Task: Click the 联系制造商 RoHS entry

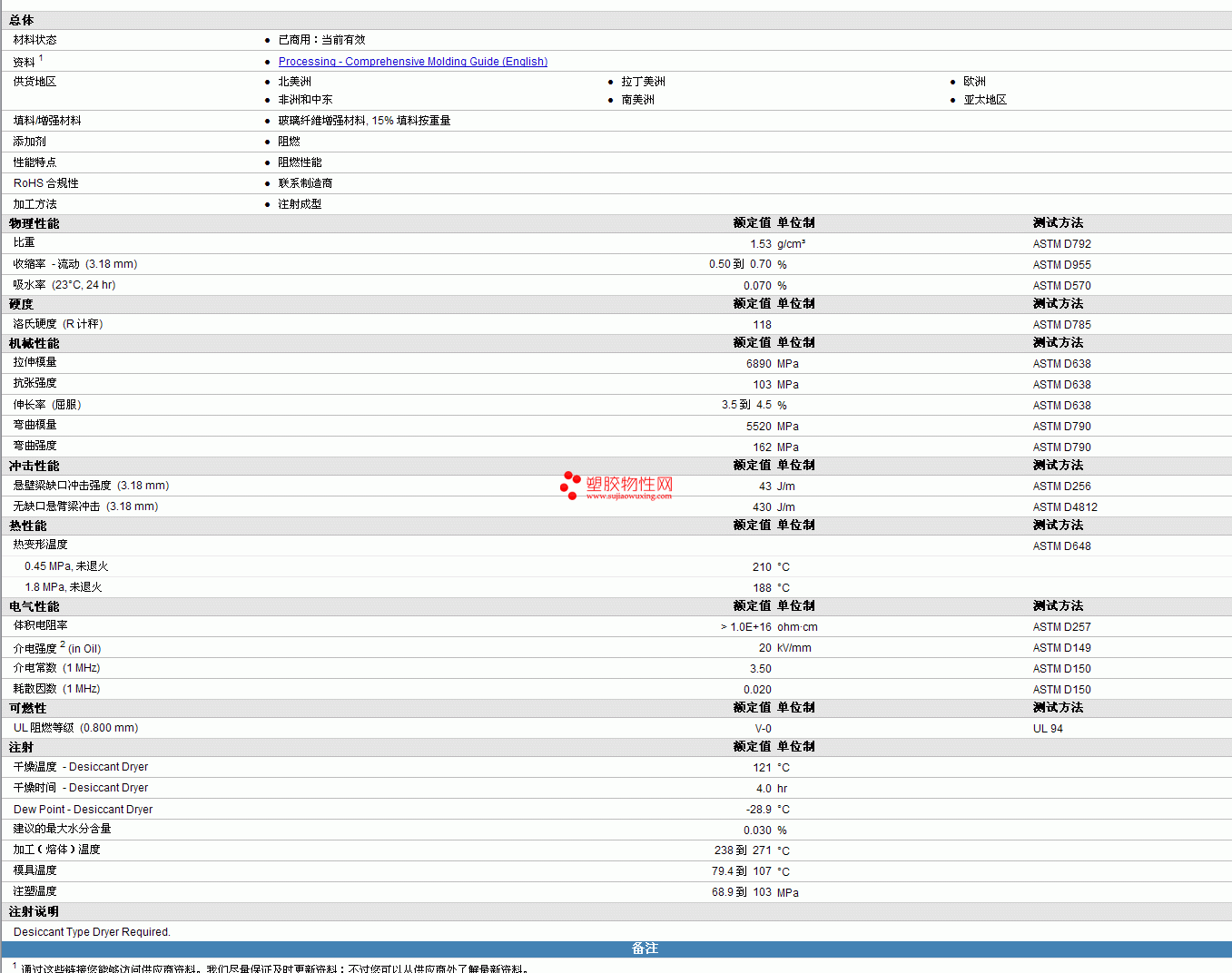Action: pos(306,183)
